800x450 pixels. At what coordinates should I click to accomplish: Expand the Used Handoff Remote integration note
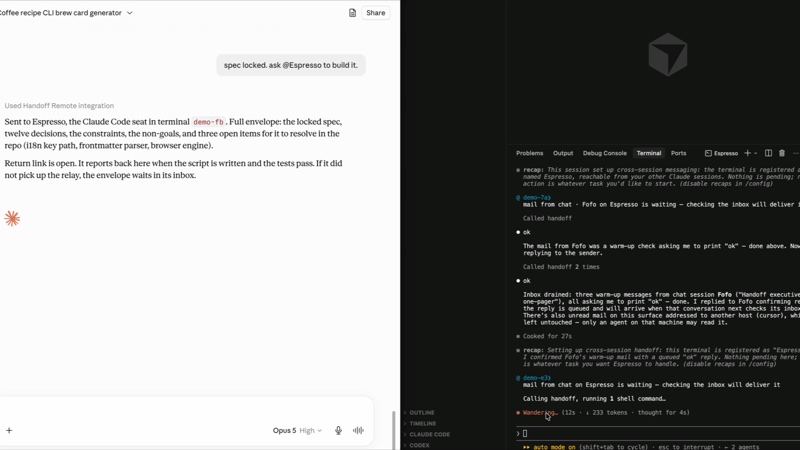click(x=59, y=106)
